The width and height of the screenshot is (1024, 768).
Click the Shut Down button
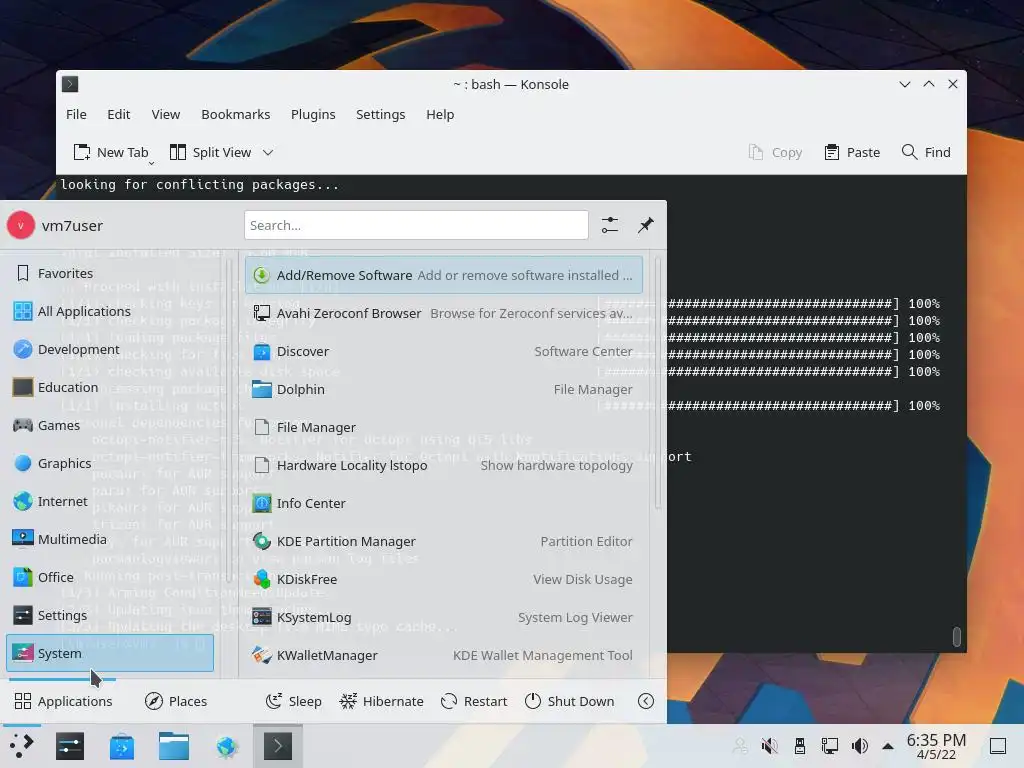tap(569, 701)
